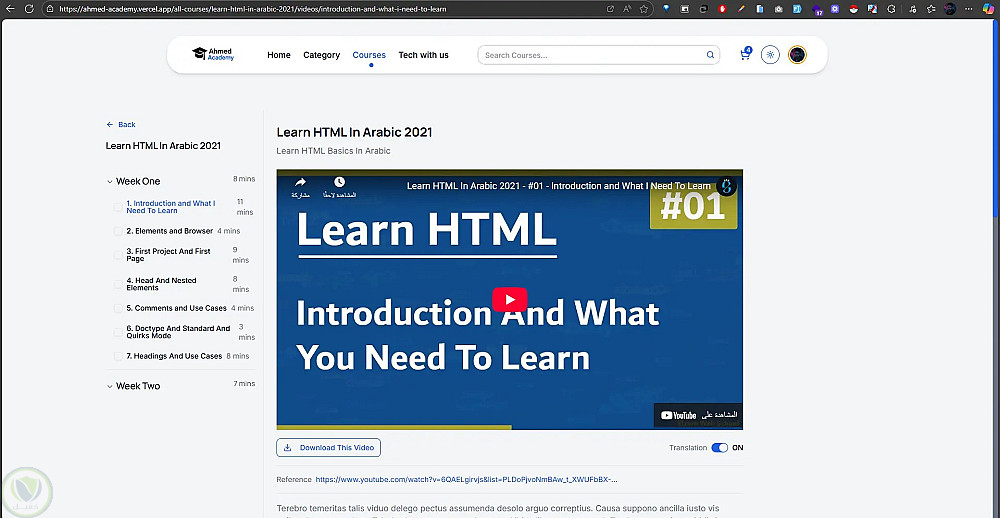Image resolution: width=1000 pixels, height=518 pixels.
Task: Click the channel avatar on the video
Action: [726, 186]
